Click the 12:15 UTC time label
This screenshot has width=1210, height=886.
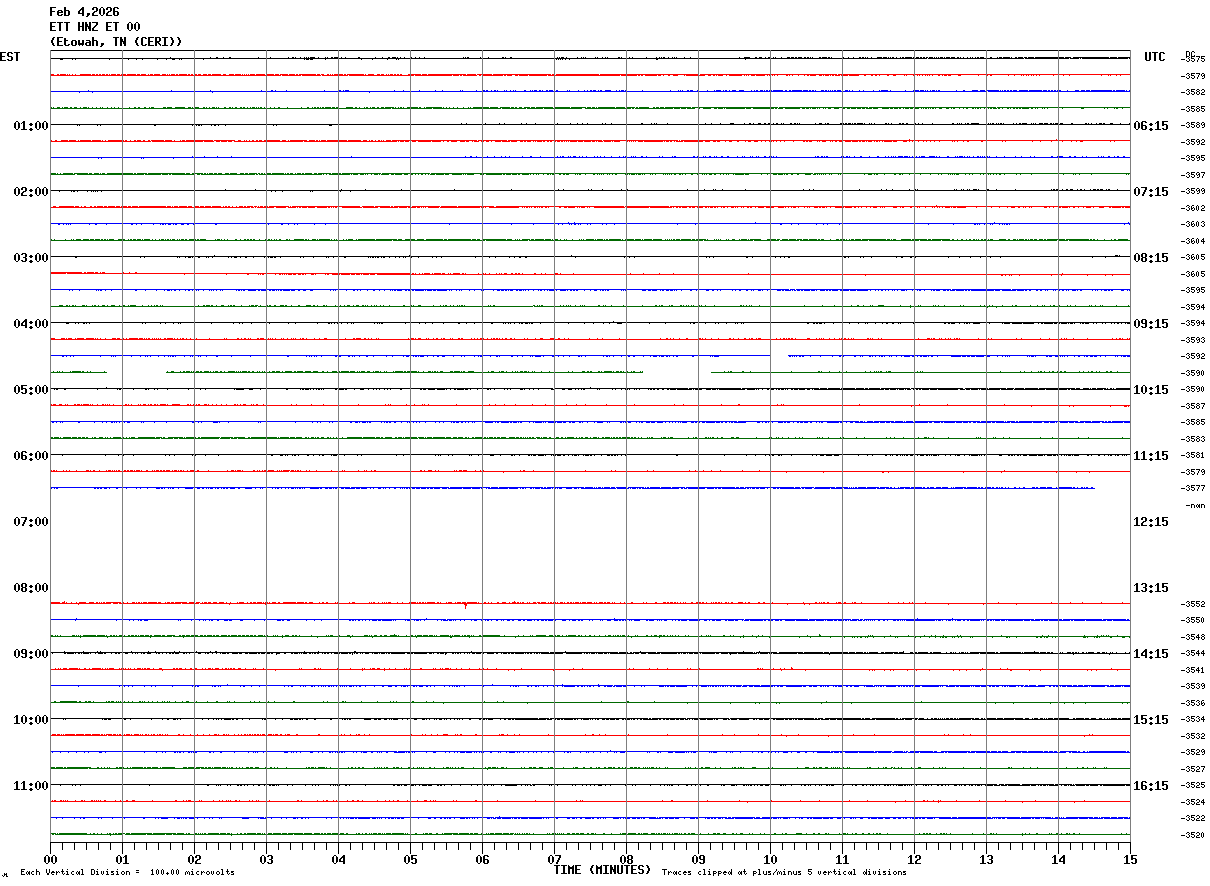pos(1150,522)
